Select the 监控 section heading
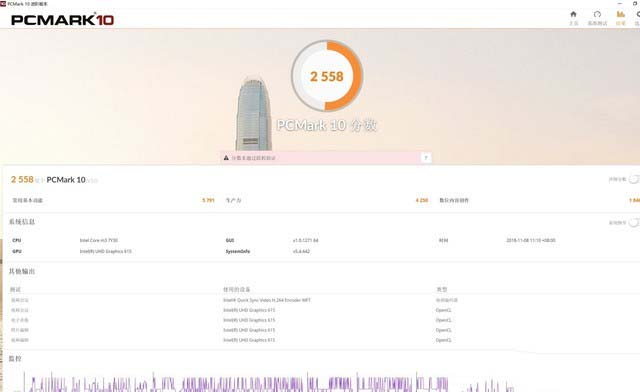 pos(15,359)
